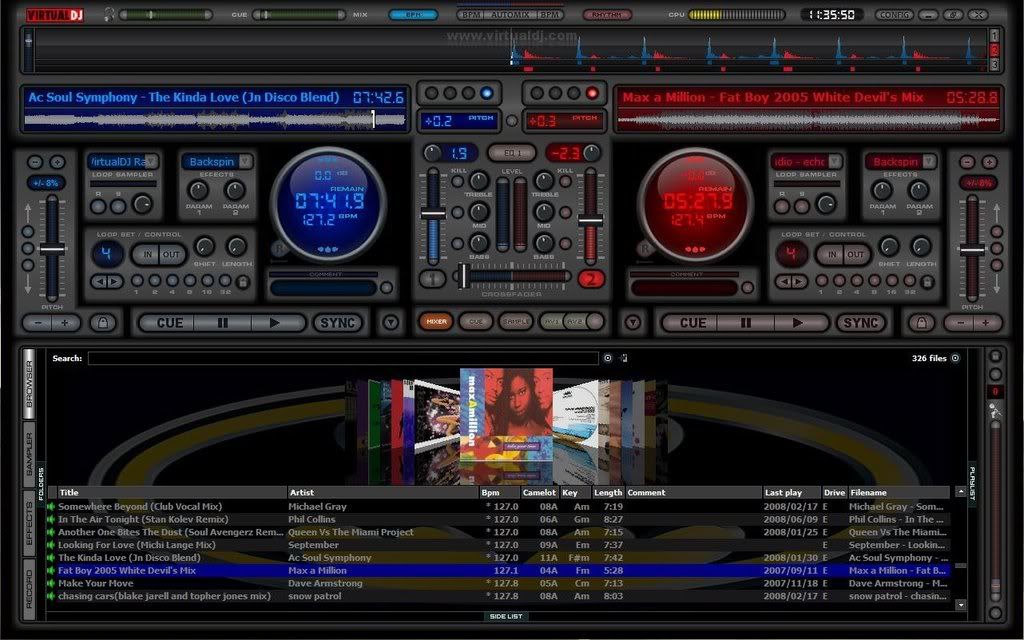Toggle the right deck treble kill button
This screenshot has width=1024, height=640.
point(566,182)
